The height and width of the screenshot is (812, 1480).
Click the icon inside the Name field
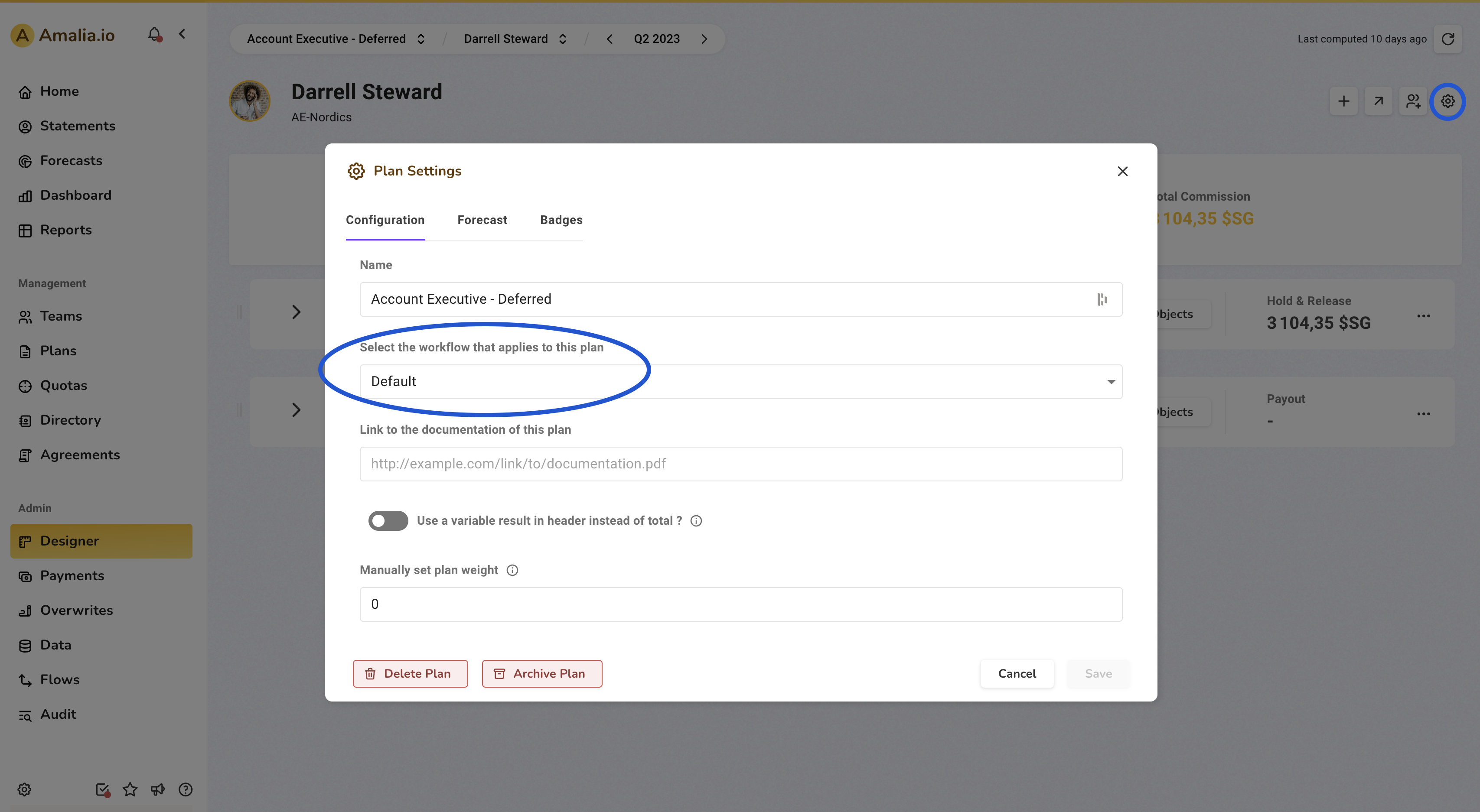[1102, 299]
